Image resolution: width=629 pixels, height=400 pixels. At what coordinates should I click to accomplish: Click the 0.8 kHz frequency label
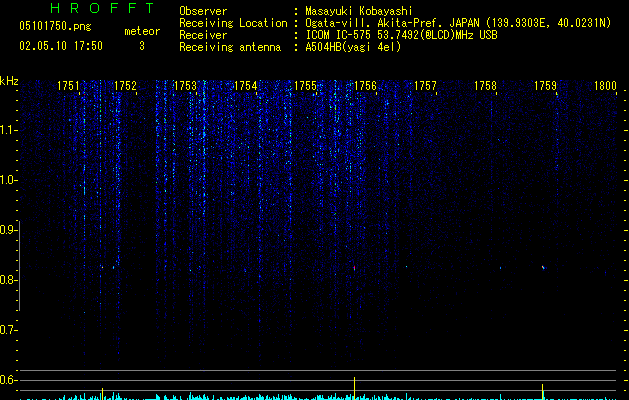[8, 280]
